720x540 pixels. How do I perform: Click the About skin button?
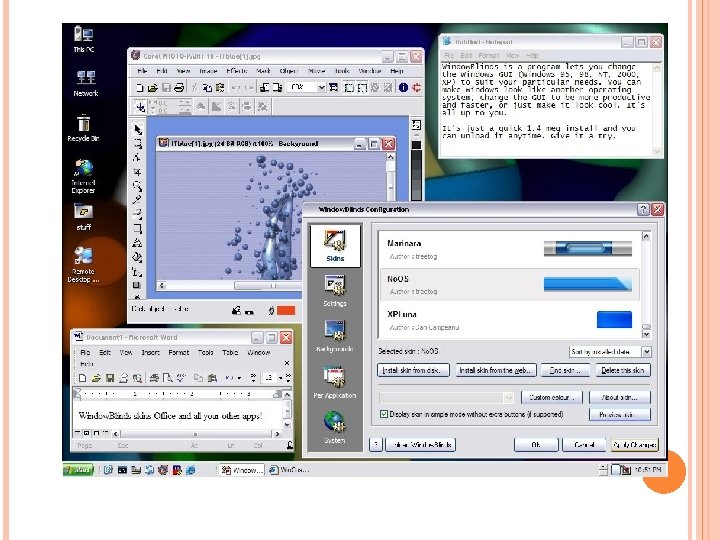(619, 397)
